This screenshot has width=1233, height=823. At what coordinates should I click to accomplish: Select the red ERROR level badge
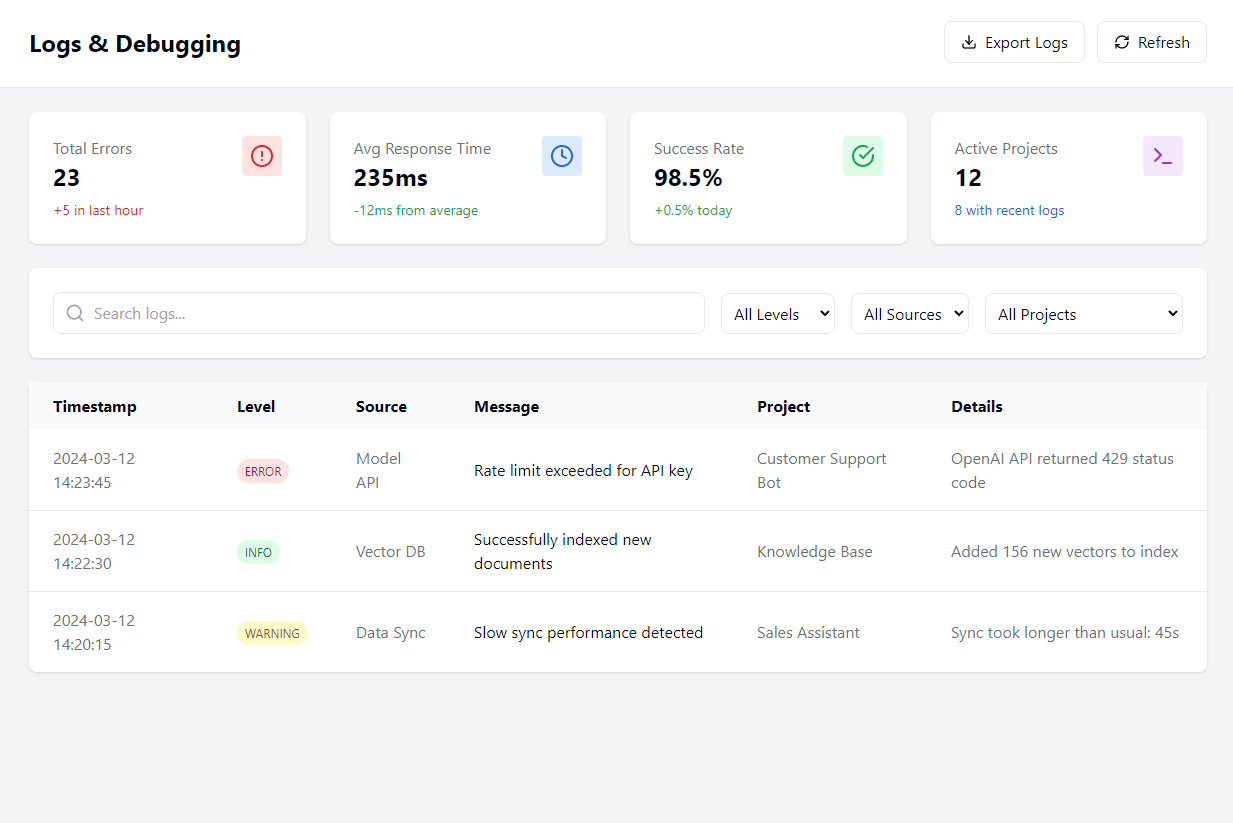tap(263, 471)
